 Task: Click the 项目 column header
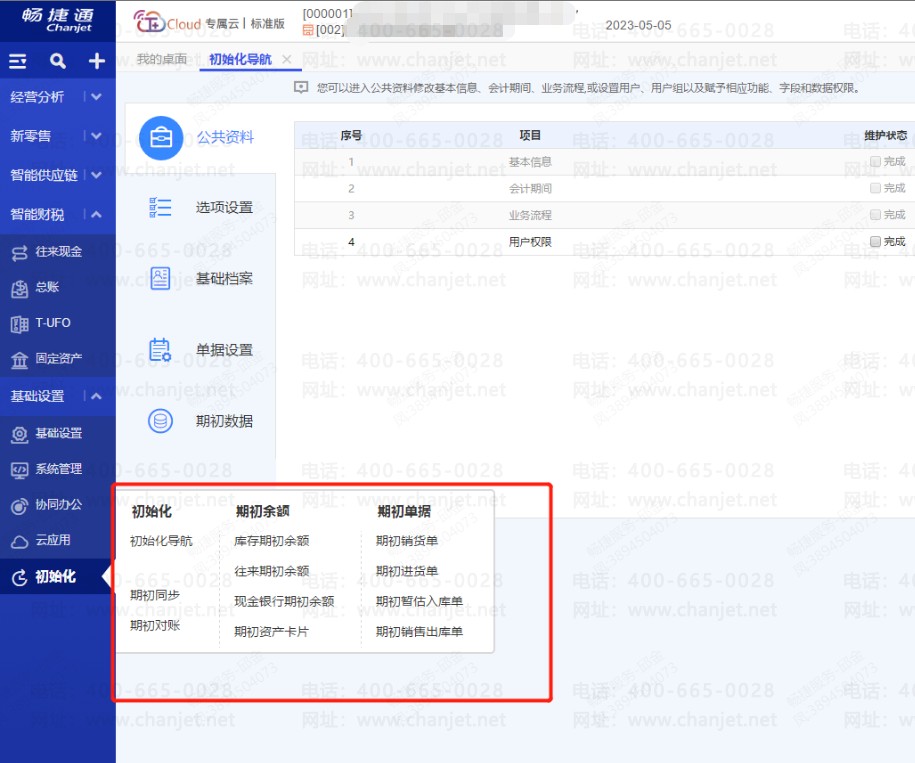(x=530, y=135)
